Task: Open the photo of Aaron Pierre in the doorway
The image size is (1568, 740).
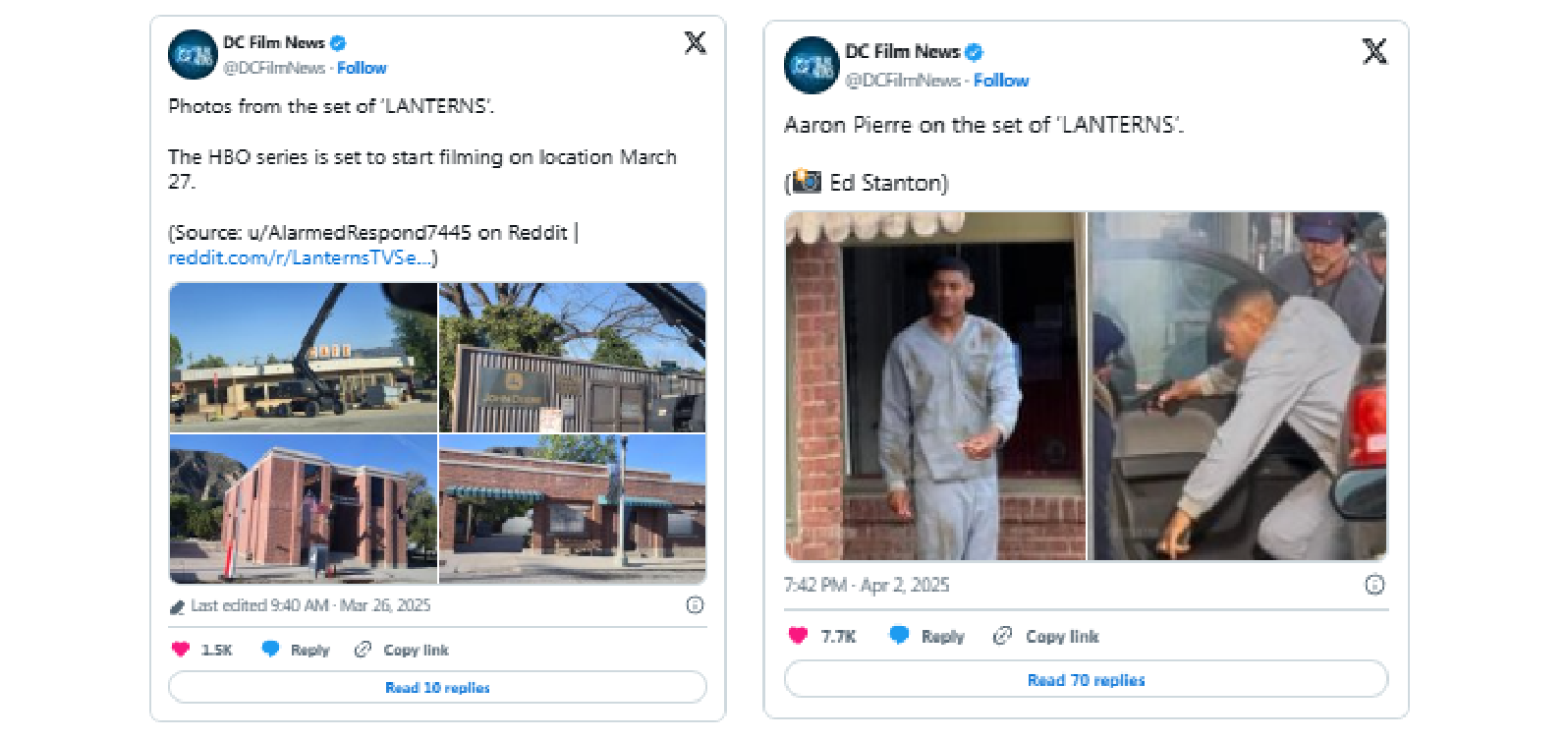Action: click(935, 386)
